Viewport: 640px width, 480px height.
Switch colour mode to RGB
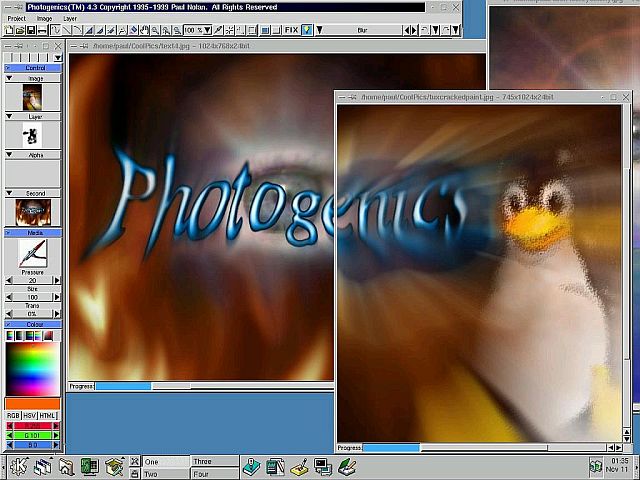13,415
